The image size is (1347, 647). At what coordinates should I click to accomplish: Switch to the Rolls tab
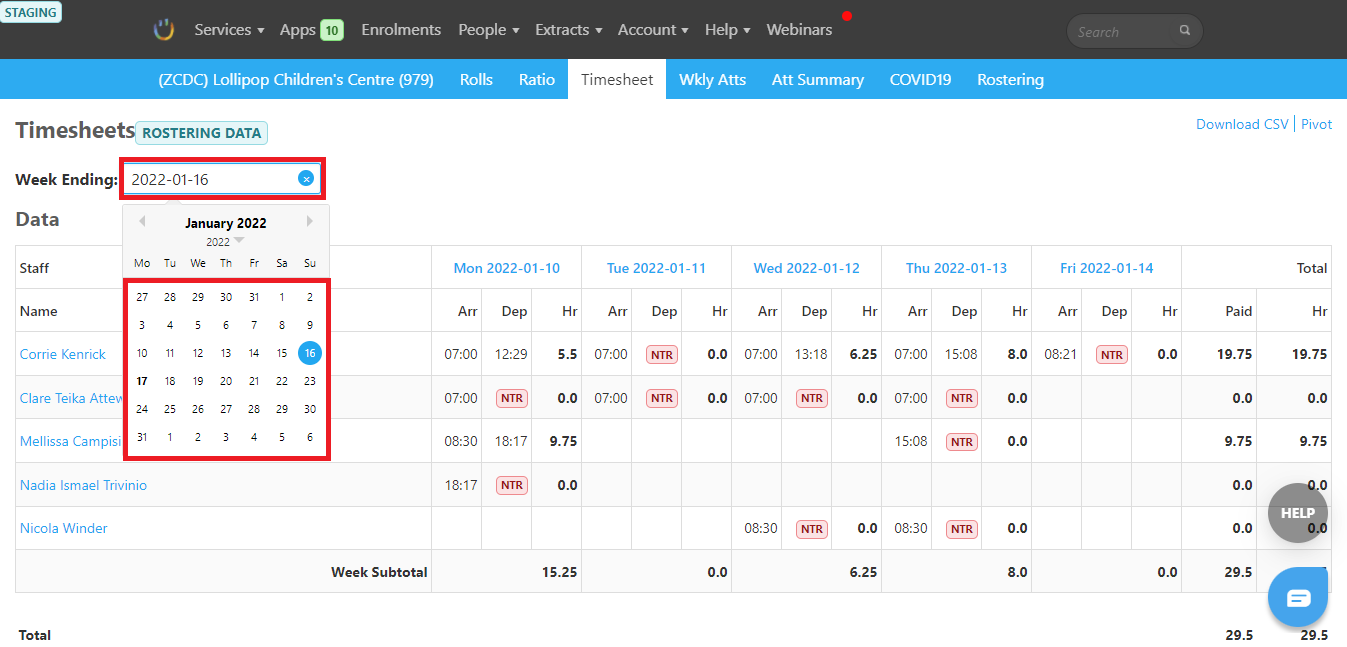point(476,80)
